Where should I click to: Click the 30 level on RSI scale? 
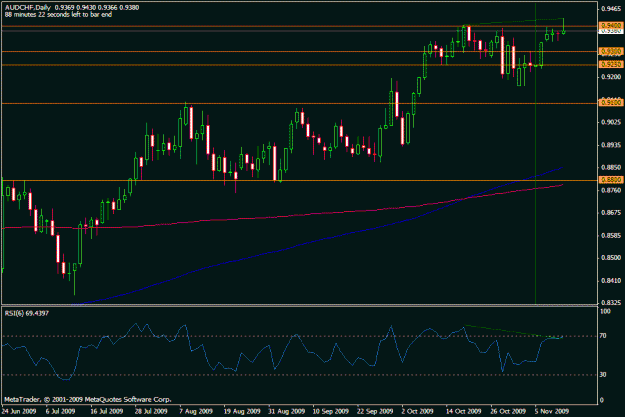click(603, 375)
